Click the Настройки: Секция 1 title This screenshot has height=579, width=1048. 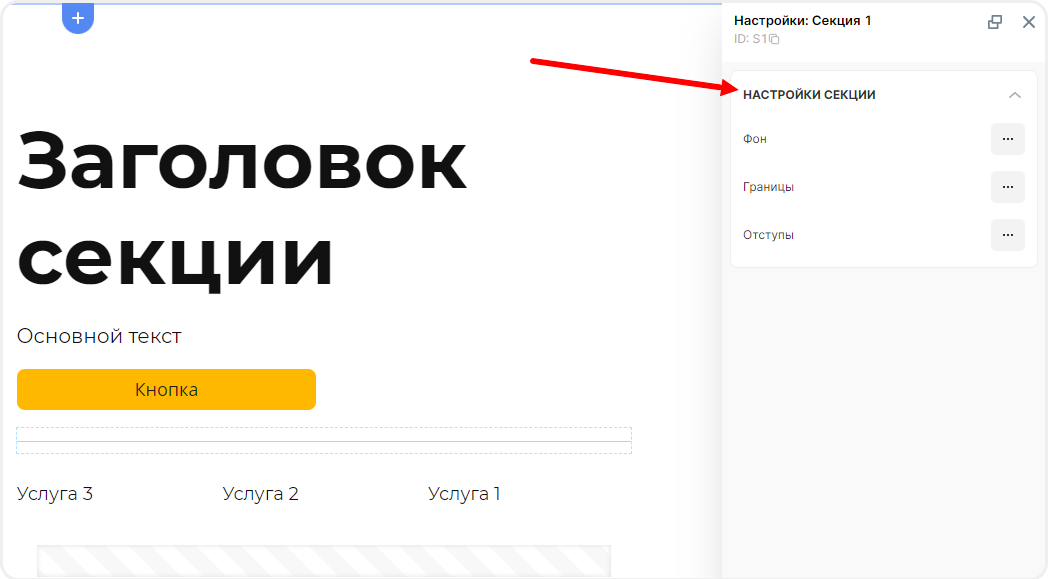coord(803,21)
